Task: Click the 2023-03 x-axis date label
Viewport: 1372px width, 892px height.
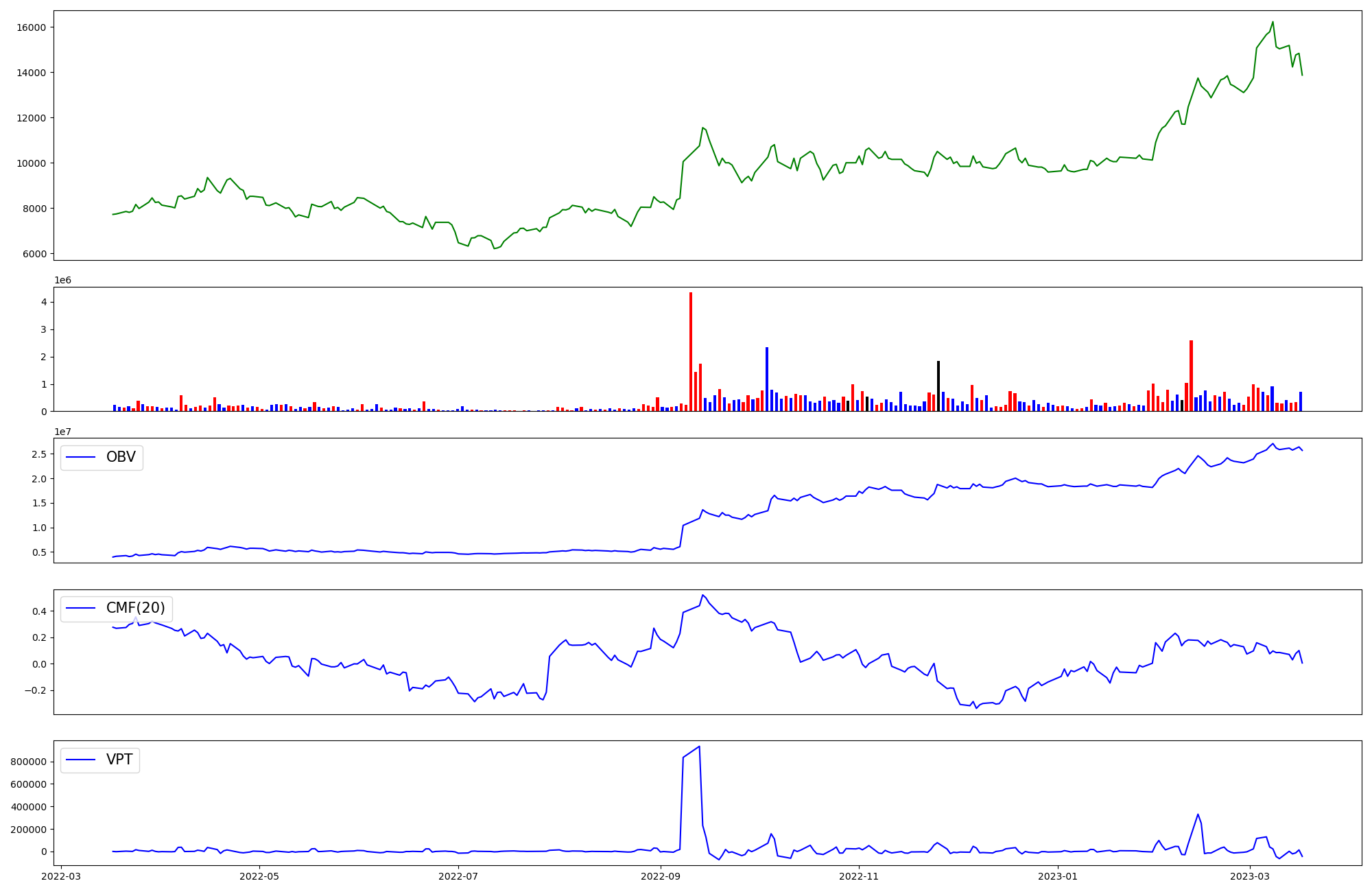Action: [1250, 876]
